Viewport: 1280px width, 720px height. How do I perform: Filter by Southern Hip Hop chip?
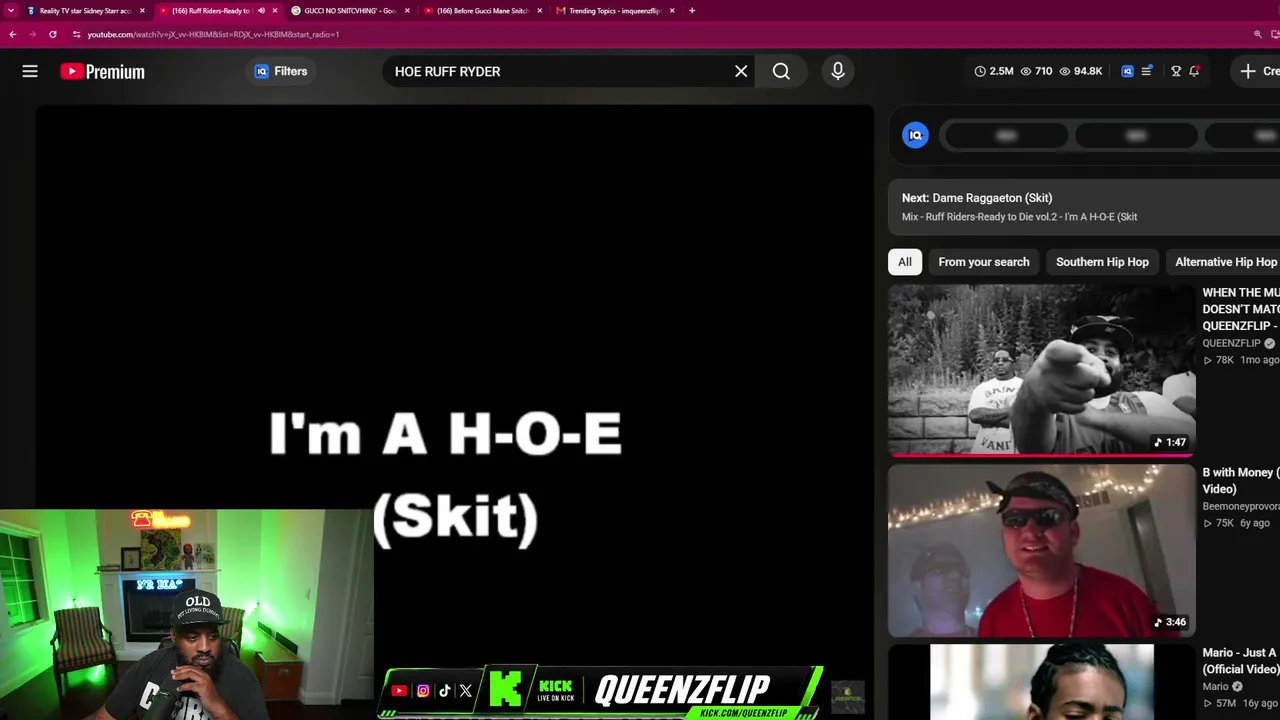tap(1102, 262)
